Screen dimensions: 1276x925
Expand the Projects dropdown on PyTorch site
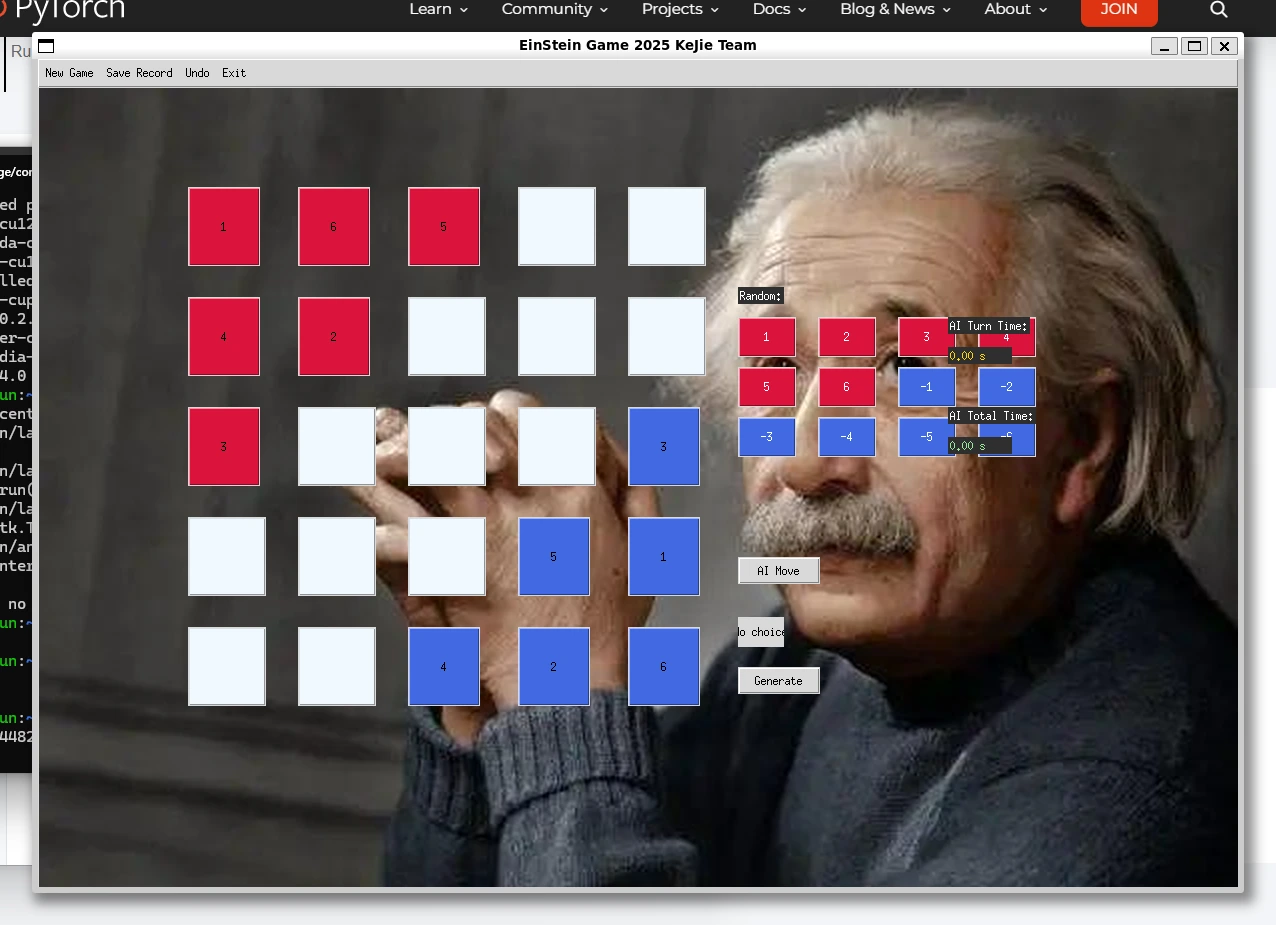680,9
